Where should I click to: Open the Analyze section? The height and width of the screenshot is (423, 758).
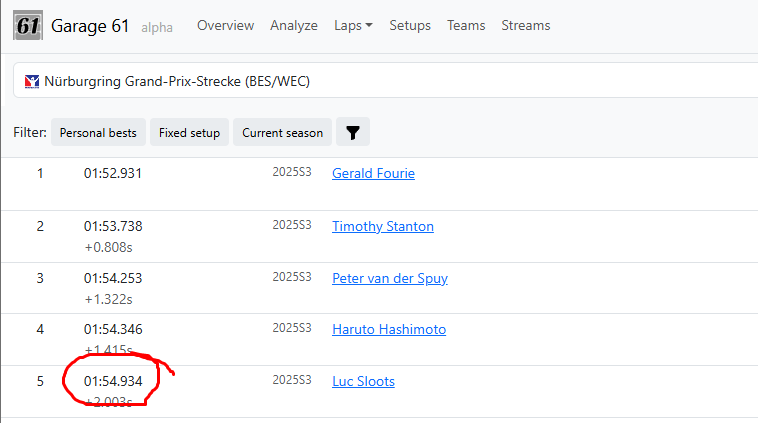click(294, 25)
